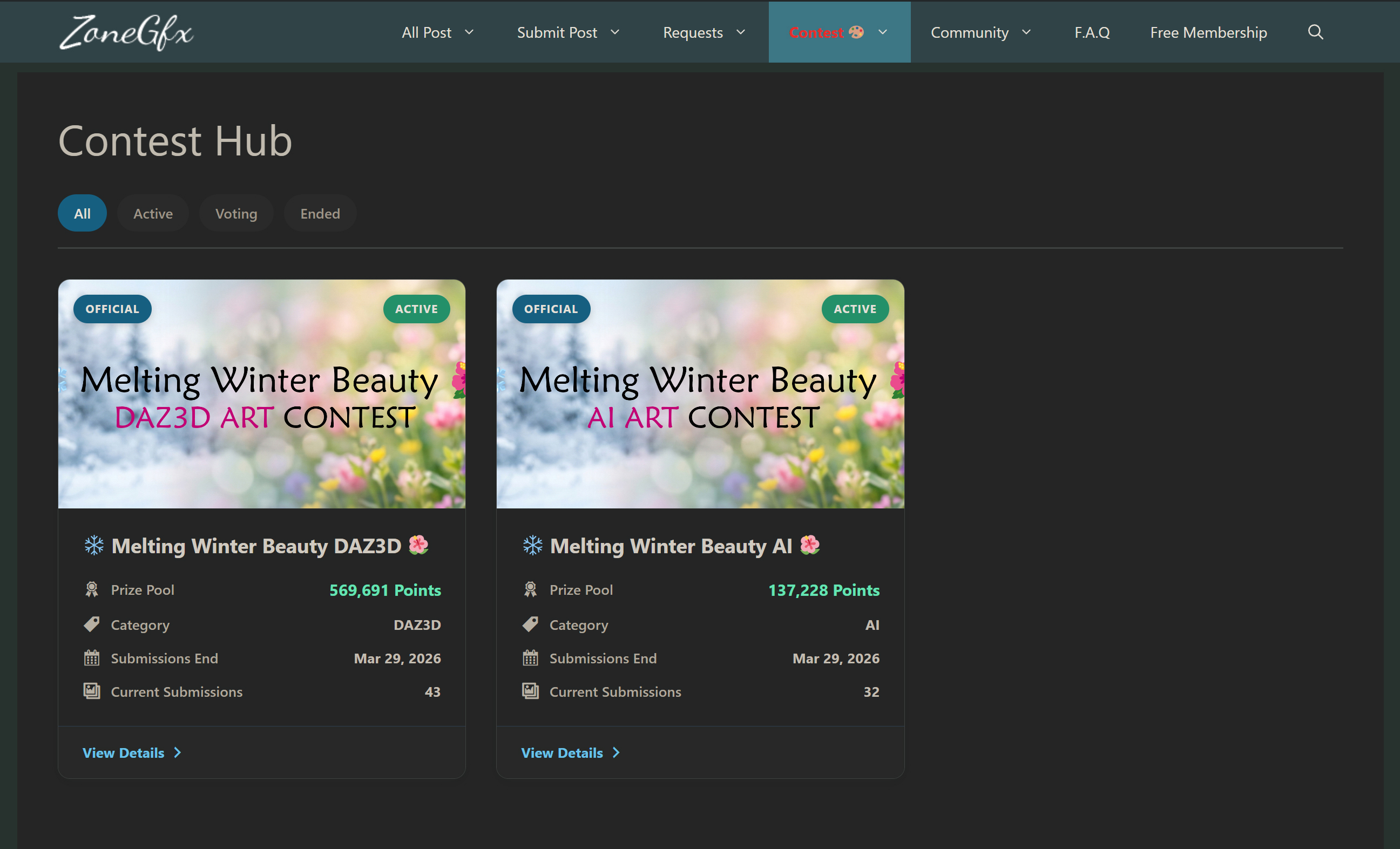
Task: Click the Current Submissions image icon in AI card
Action: click(530, 691)
